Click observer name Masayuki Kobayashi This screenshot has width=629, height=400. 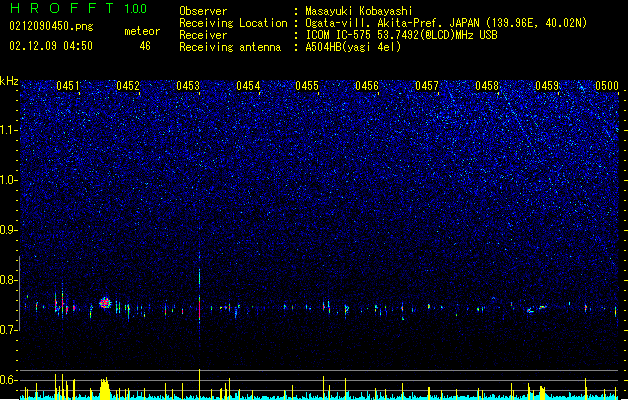click(x=359, y=11)
